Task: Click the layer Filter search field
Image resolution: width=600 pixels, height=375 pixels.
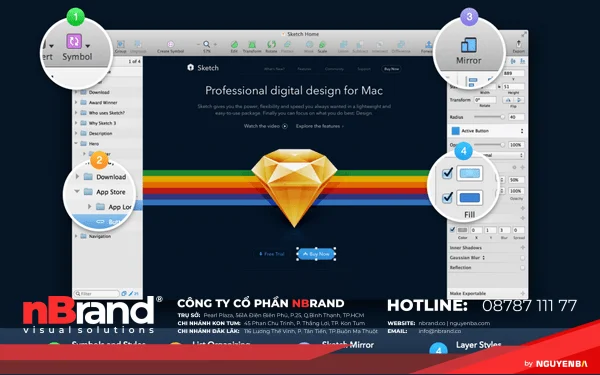Action: 96,293
